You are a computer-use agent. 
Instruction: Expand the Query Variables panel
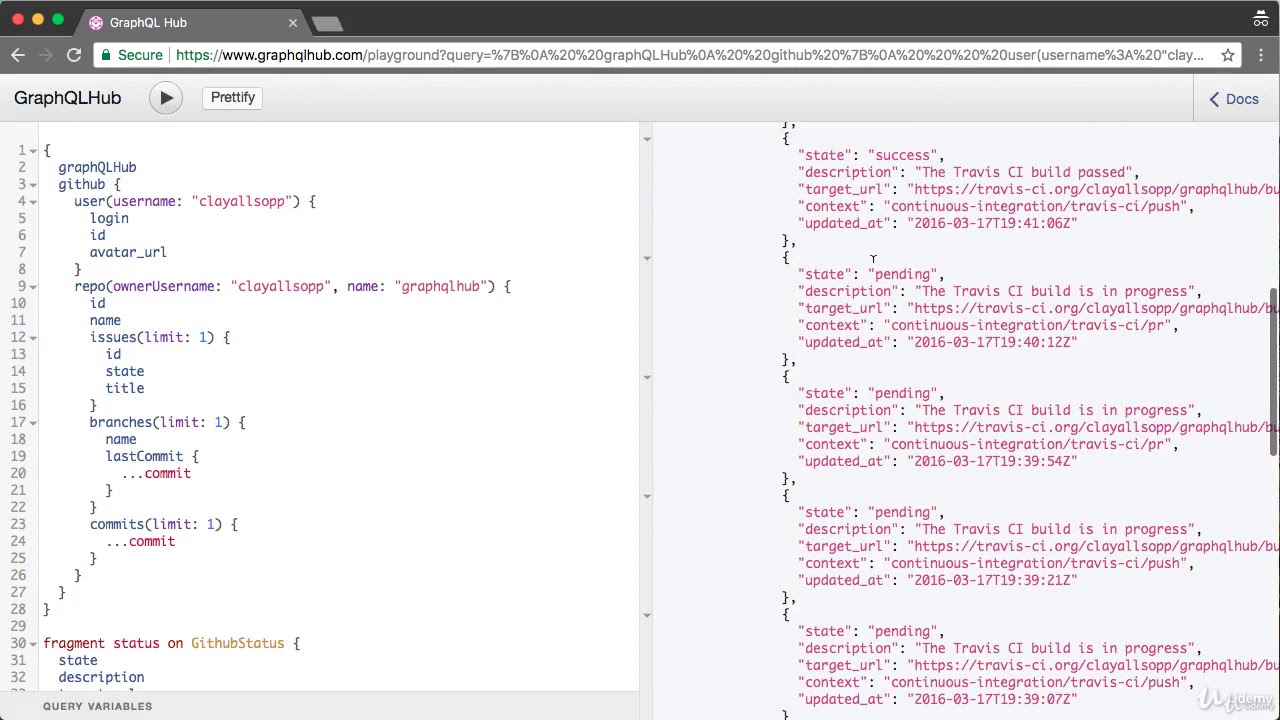pos(97,706)
